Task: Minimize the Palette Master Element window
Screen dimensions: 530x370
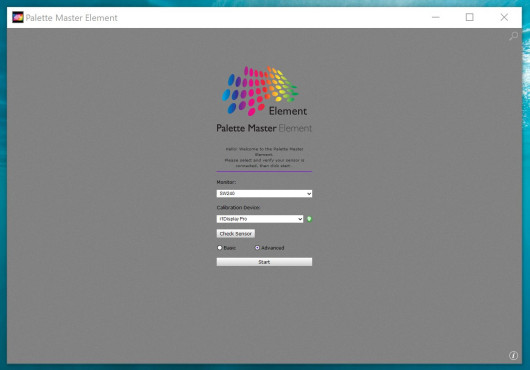Action: [436, 17]
